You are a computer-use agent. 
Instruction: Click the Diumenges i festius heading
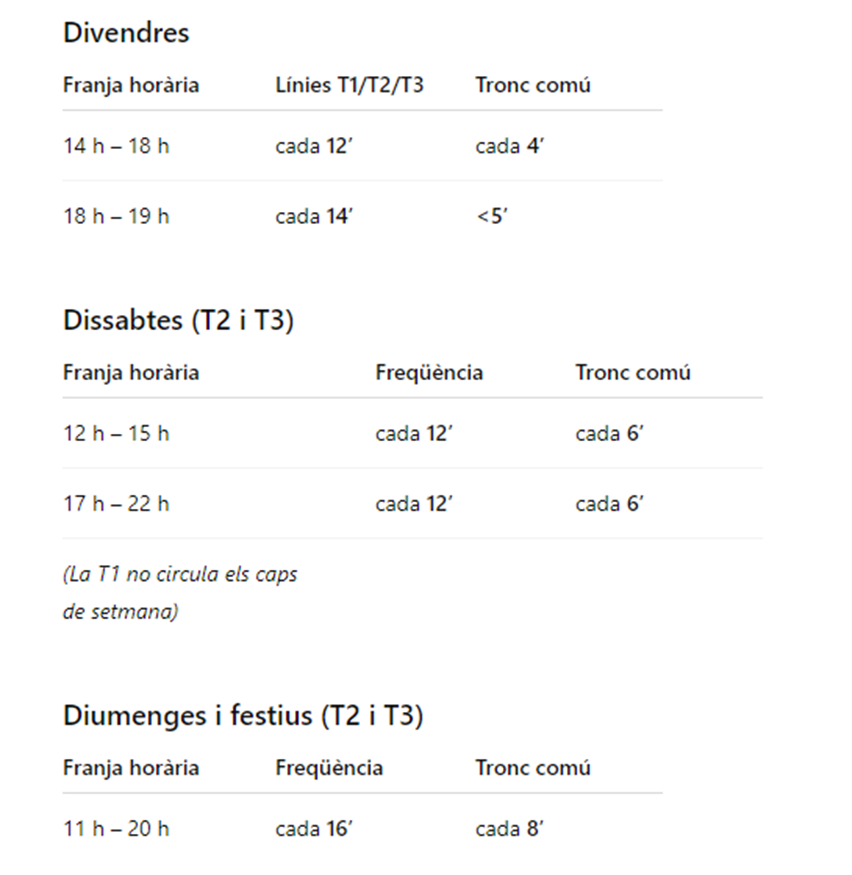point(243,716)
